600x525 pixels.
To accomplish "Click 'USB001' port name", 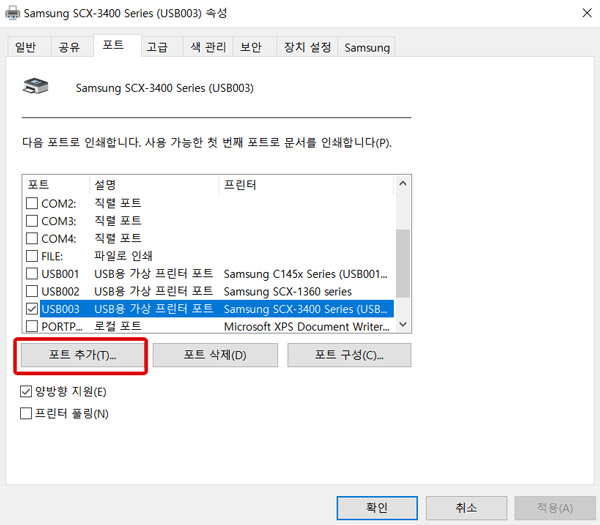I will (x=60, y=274).
